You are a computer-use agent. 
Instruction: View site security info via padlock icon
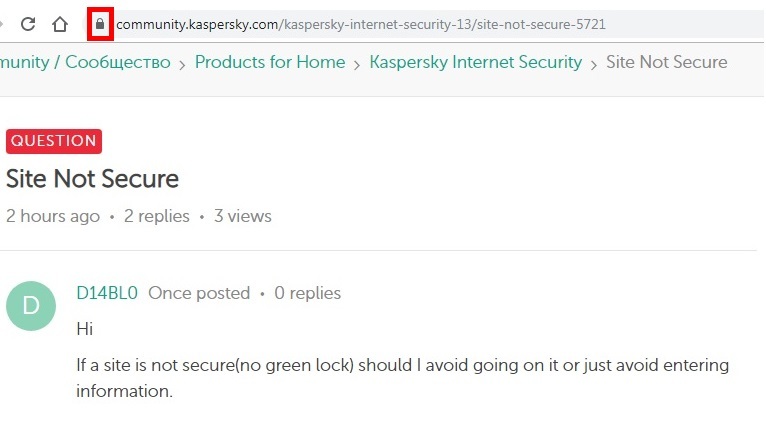(100, 24)
